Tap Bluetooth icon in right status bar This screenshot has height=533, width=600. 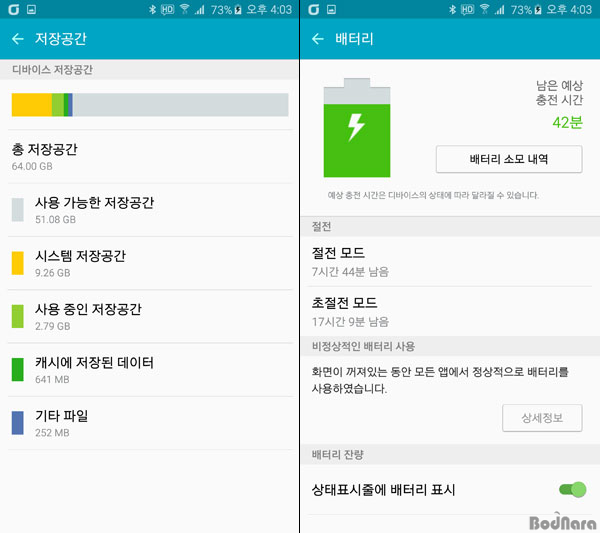[452, 9]
